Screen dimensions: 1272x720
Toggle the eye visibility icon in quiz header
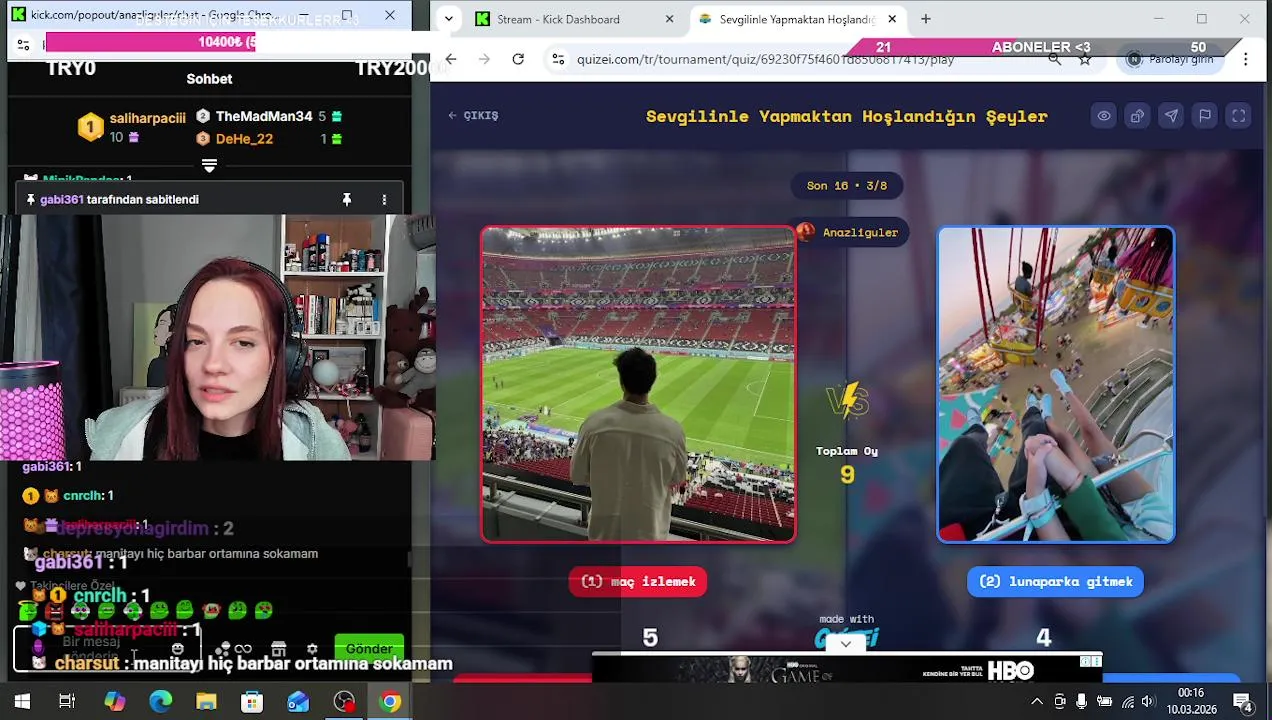[x=1104, y=116]
